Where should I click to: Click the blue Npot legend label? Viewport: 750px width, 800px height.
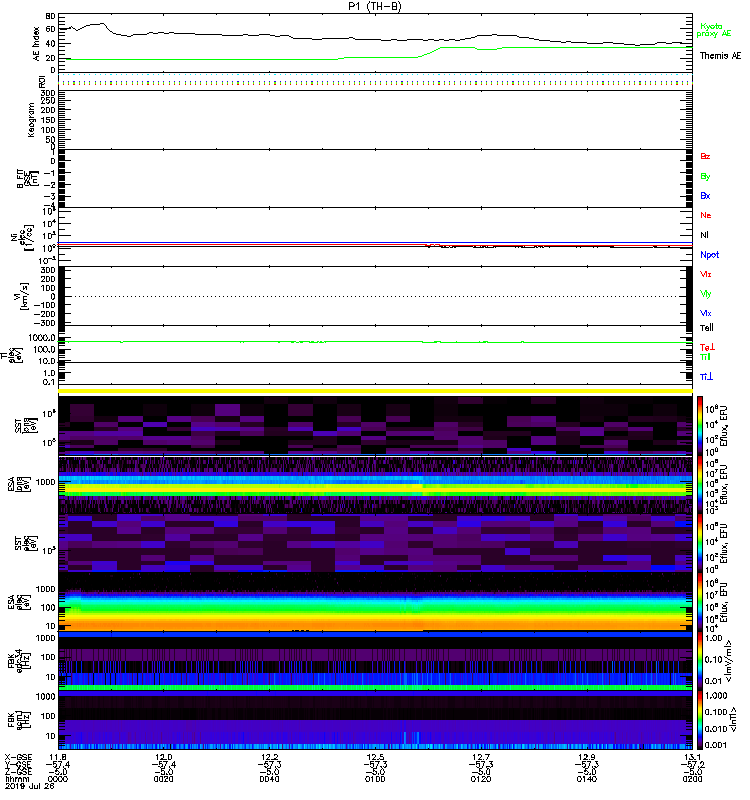click(x=710, y=255)
